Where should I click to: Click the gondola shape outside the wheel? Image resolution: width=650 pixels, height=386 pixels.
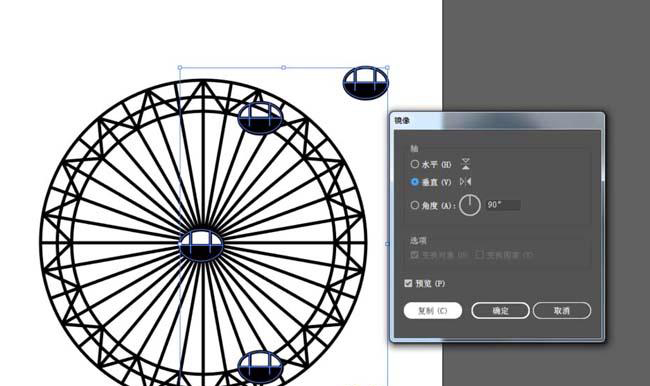point(366,83)
